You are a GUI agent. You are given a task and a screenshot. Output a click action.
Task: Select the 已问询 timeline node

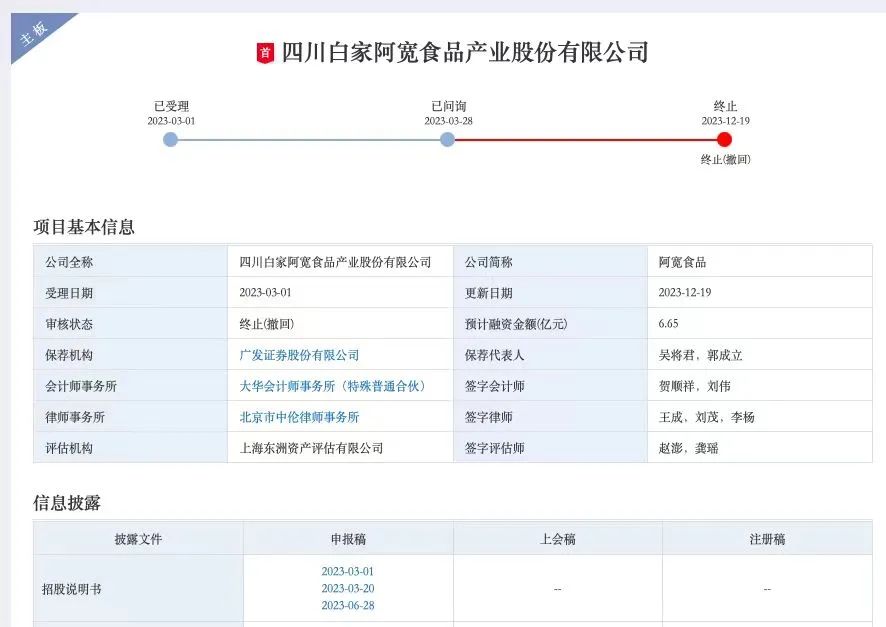tap(447, 140)
